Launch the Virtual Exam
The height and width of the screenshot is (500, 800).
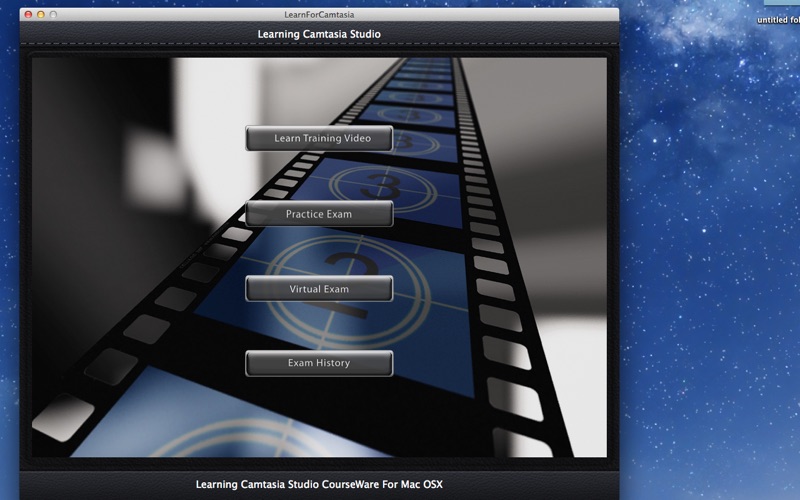coord(319,289)
